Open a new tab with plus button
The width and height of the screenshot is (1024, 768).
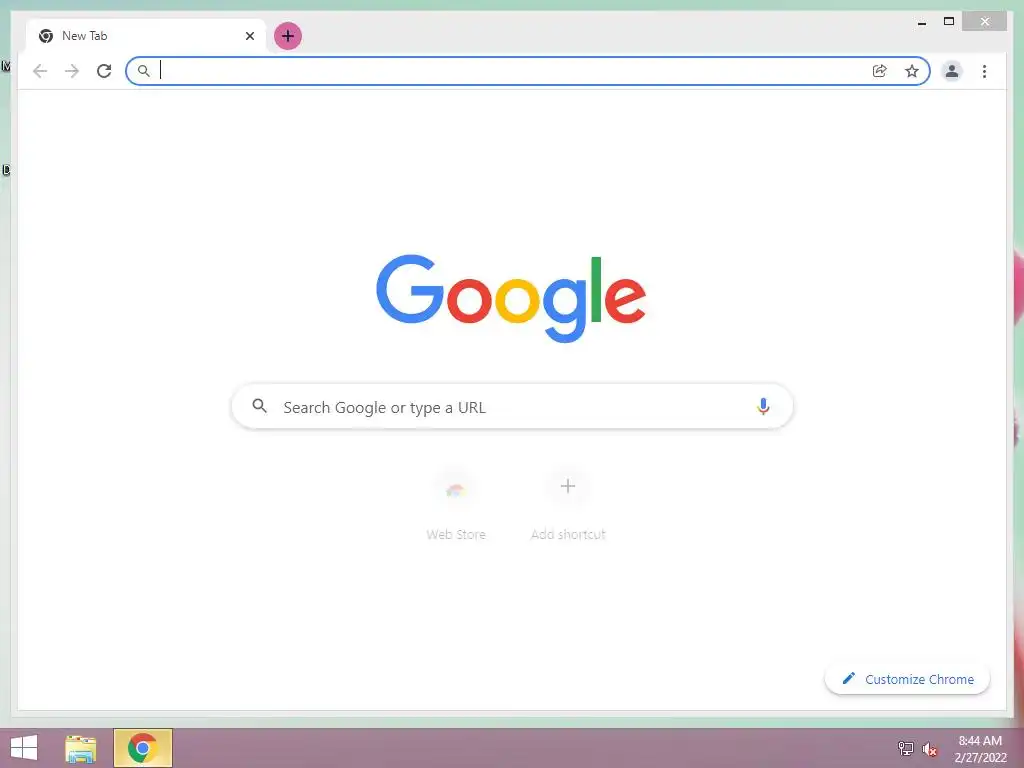(x=287, y=36)
